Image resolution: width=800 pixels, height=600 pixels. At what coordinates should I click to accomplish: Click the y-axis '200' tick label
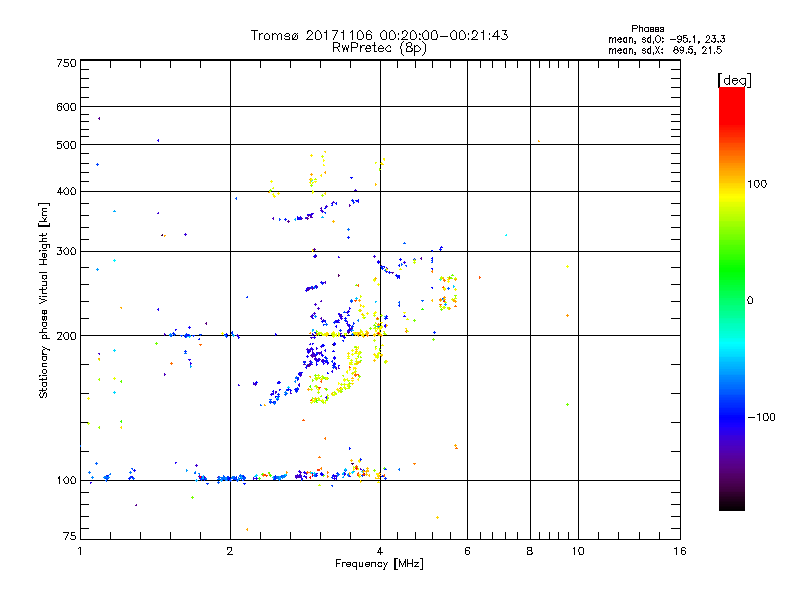click(67, 336)
